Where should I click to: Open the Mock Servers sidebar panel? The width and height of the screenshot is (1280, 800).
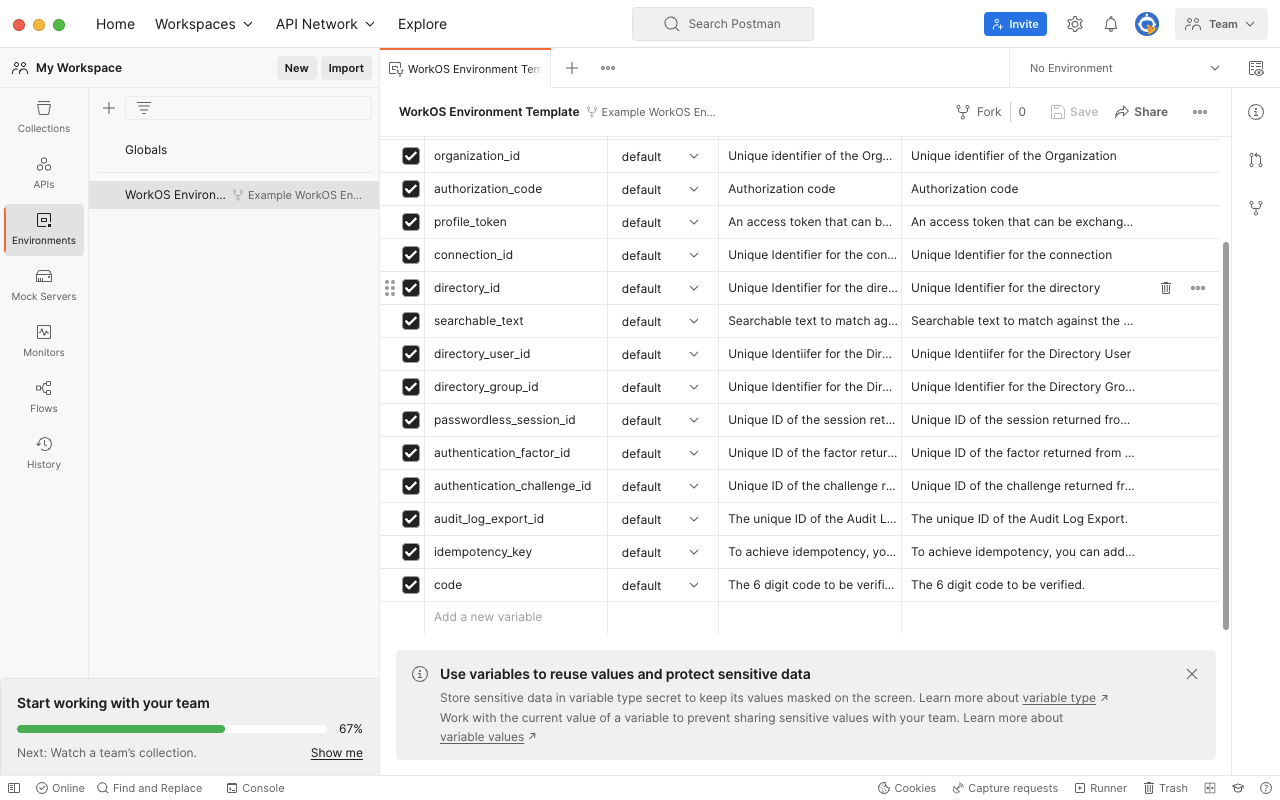44,285
